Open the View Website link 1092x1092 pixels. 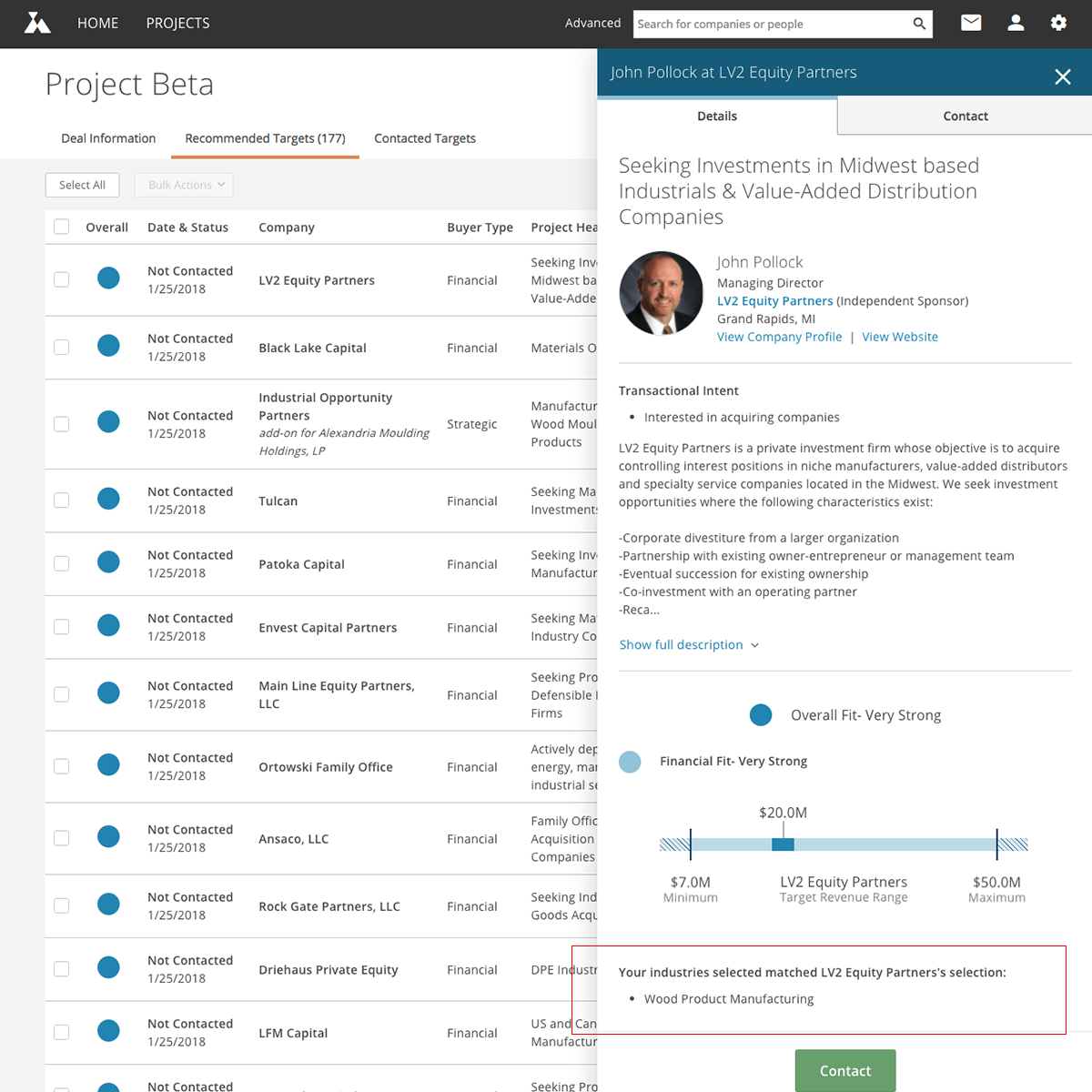coord(900,337)
